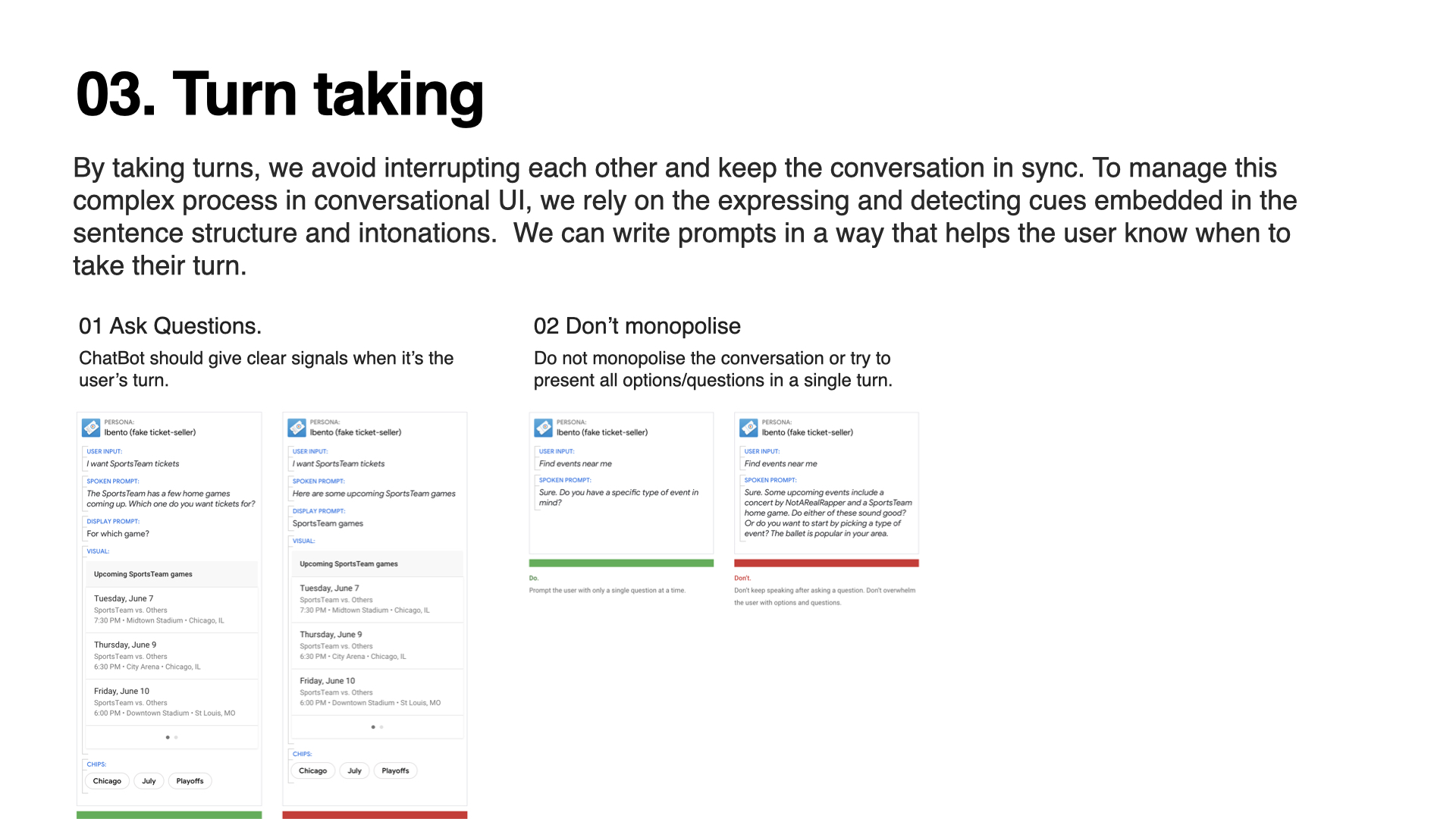The width and height of the screenshot is (1456, 819).
Task: Tap the Playoffs chip in the 'For which game?' card
Action: coord(190,781)
